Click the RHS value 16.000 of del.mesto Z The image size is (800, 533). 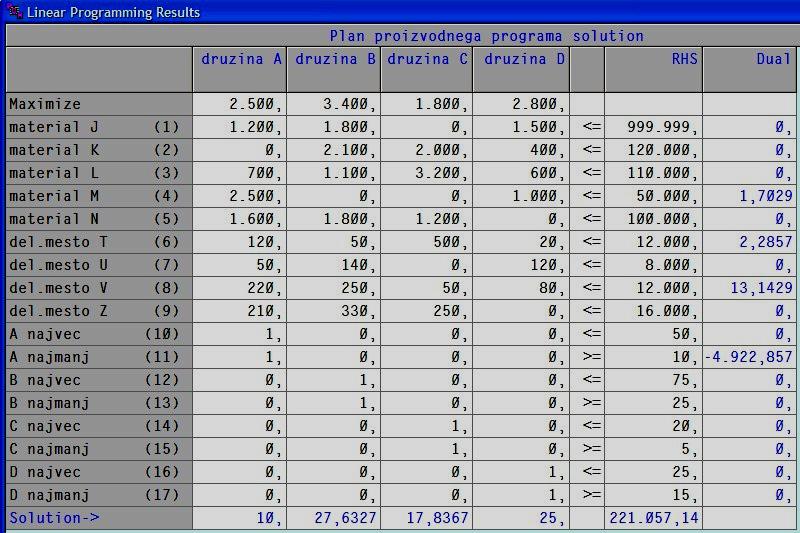point(654,311)
